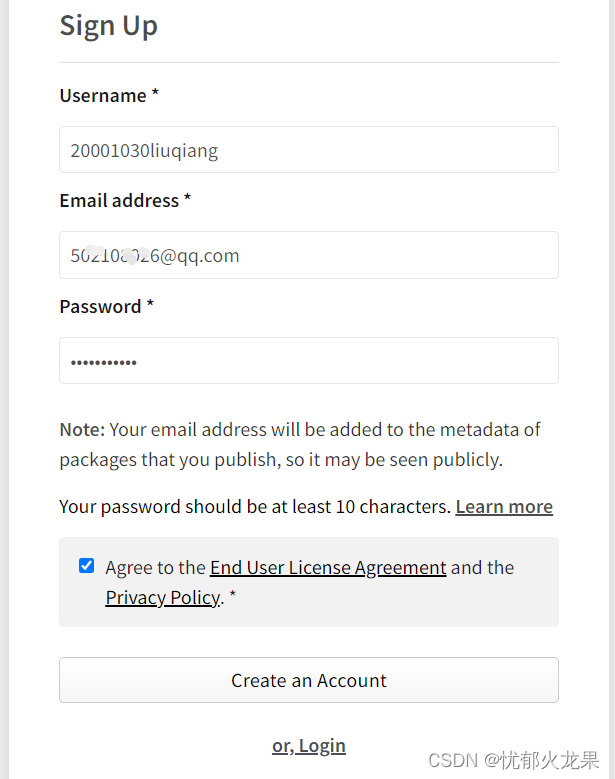615x779 pixels.
Task: Select the Password input box
Action: [308, 361]
